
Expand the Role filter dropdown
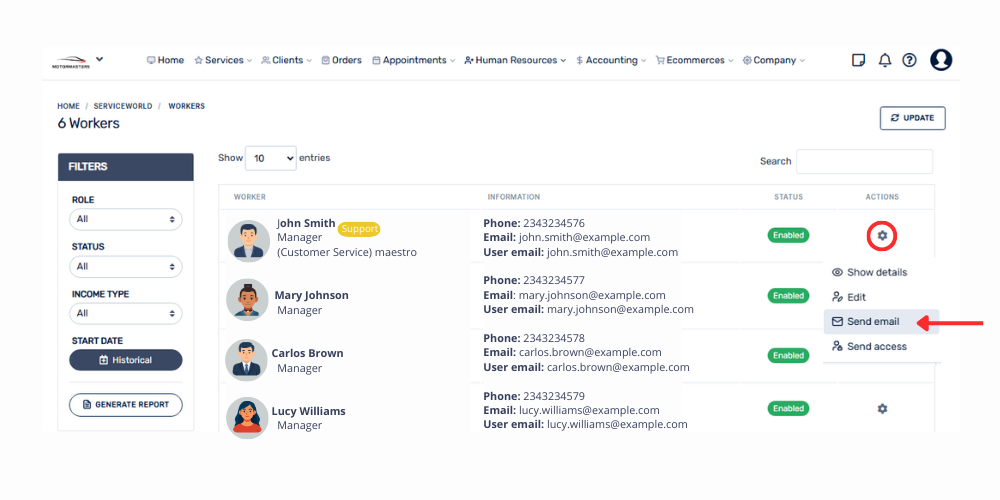tap(125, 219)
